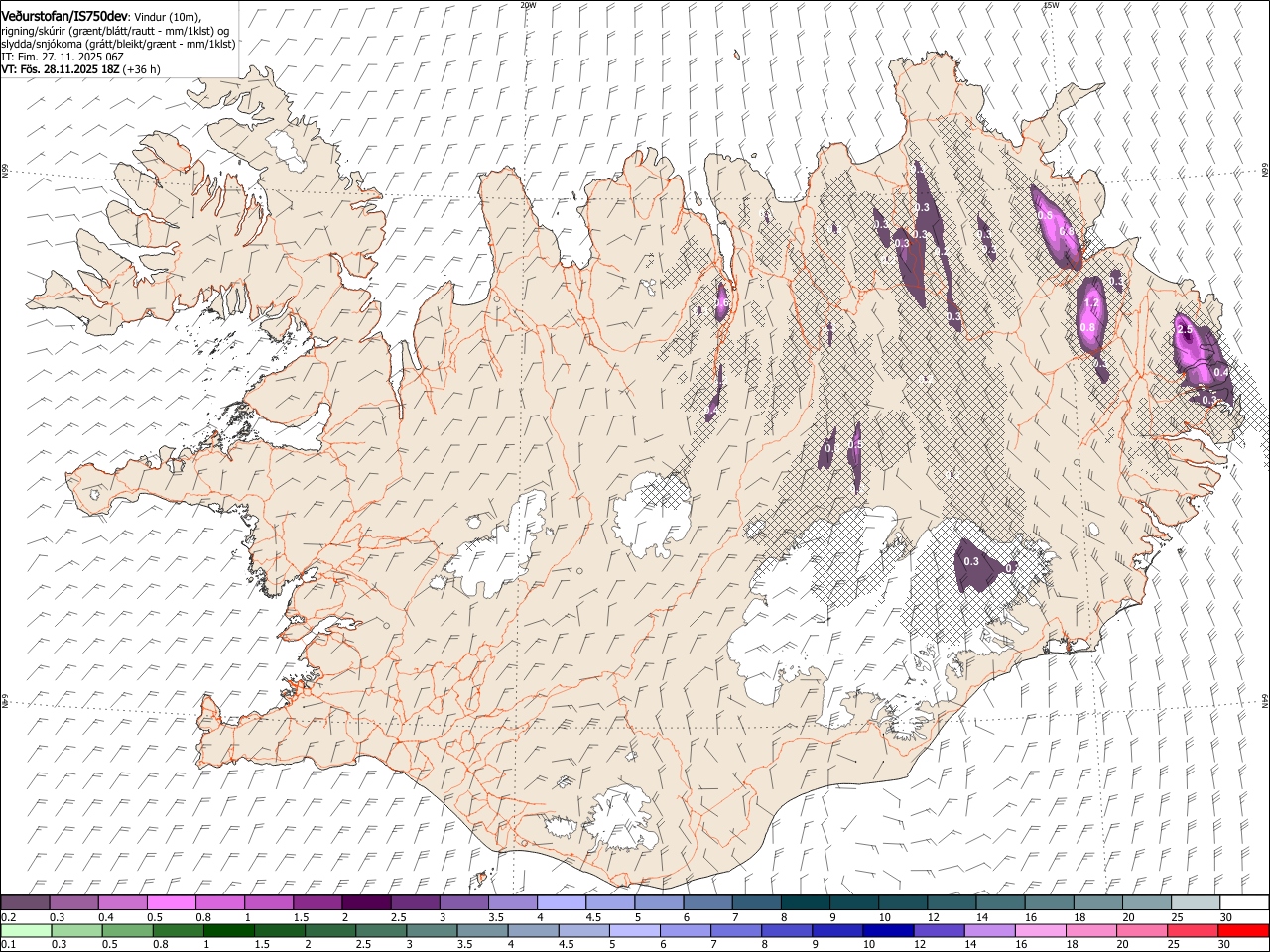This screenshot has height=952, width=1270.
Task: Click the 1.2 precipitation value label on the map
Action: pos(1092,303)
